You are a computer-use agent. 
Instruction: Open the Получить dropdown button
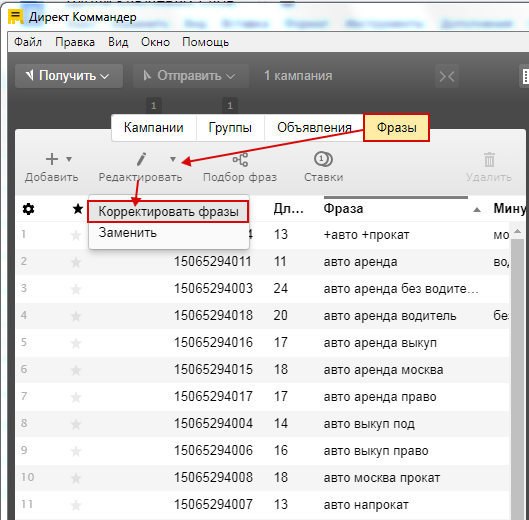69,76
